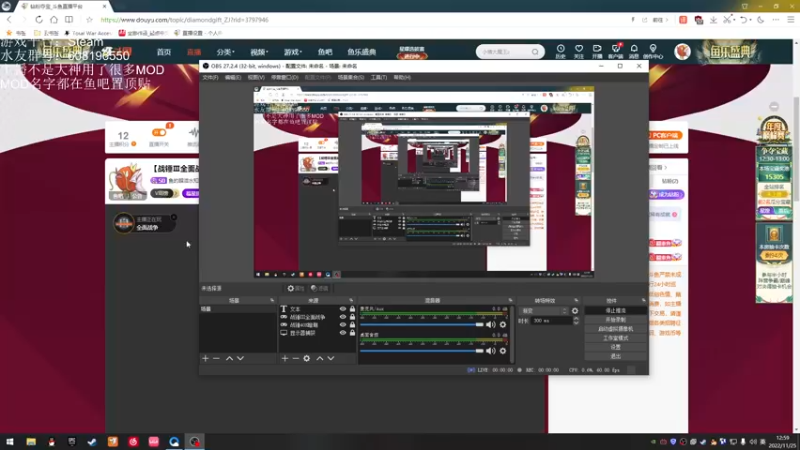Open OBS 编辑(E) menu
The image size is (800, 450).
click(233, 78)
